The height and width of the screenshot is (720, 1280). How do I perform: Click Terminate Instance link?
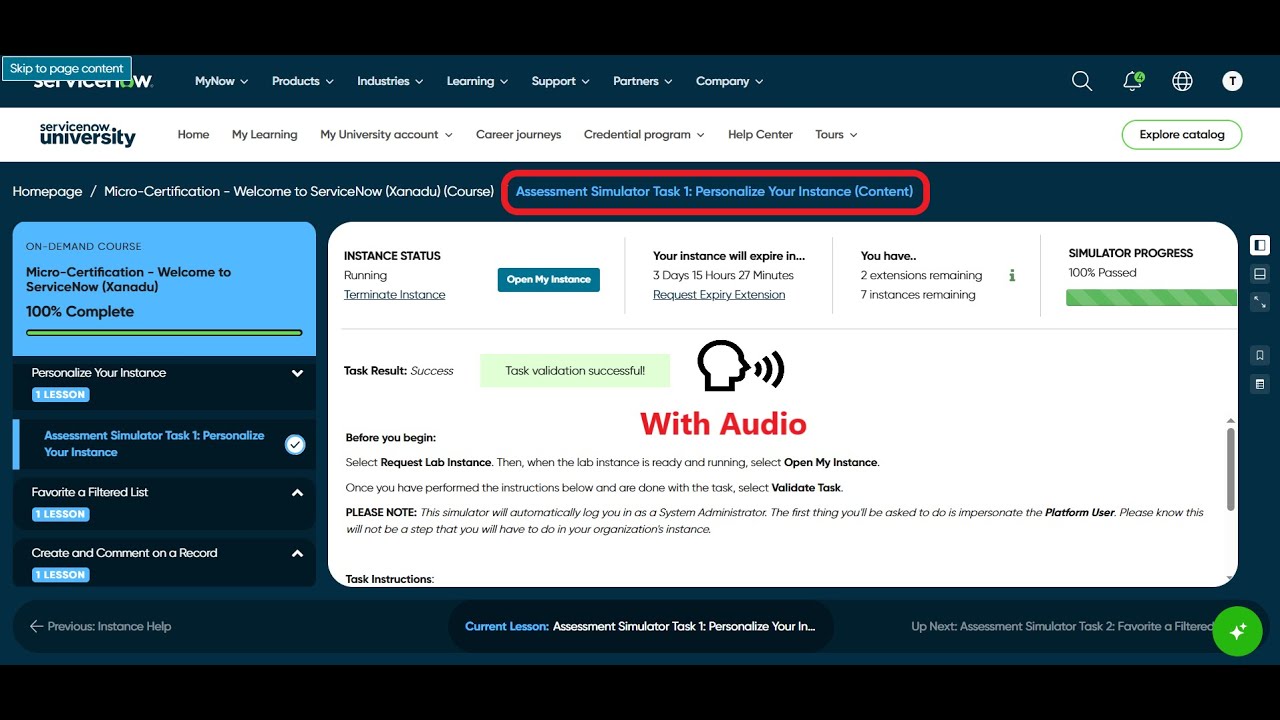click(394, 294)
